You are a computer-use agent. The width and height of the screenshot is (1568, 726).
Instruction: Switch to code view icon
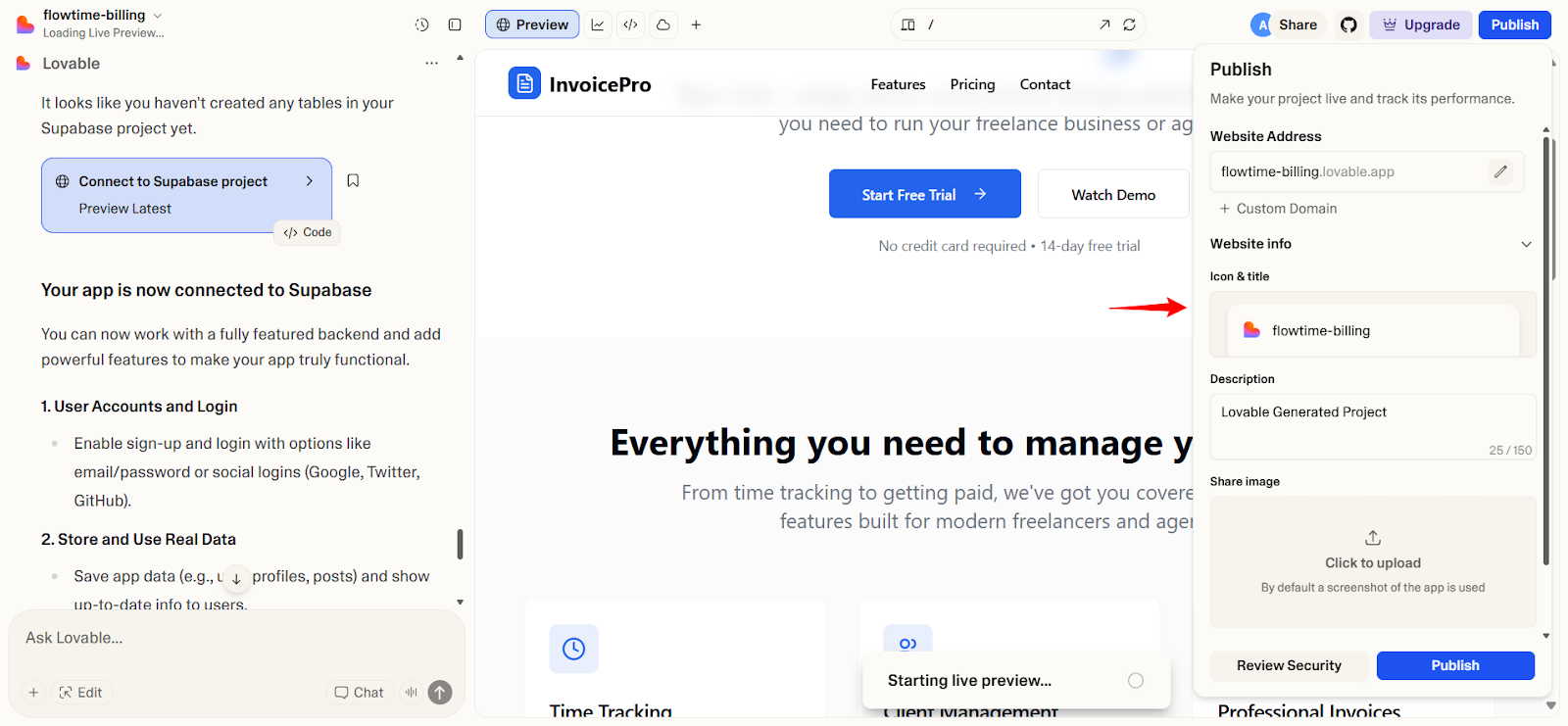pyautogui.click(x=630, y=24)
